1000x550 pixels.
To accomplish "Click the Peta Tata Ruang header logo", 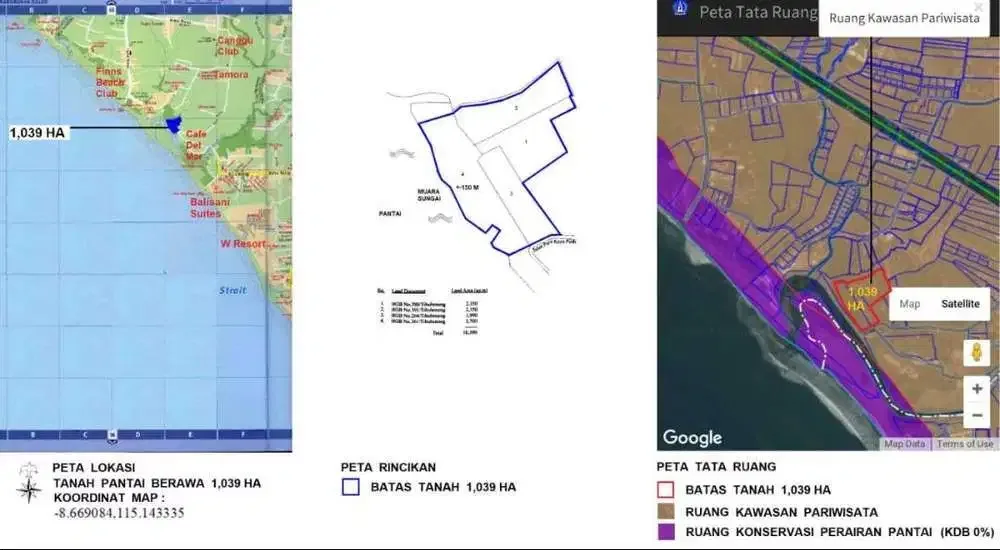I will tap(680, 8).
